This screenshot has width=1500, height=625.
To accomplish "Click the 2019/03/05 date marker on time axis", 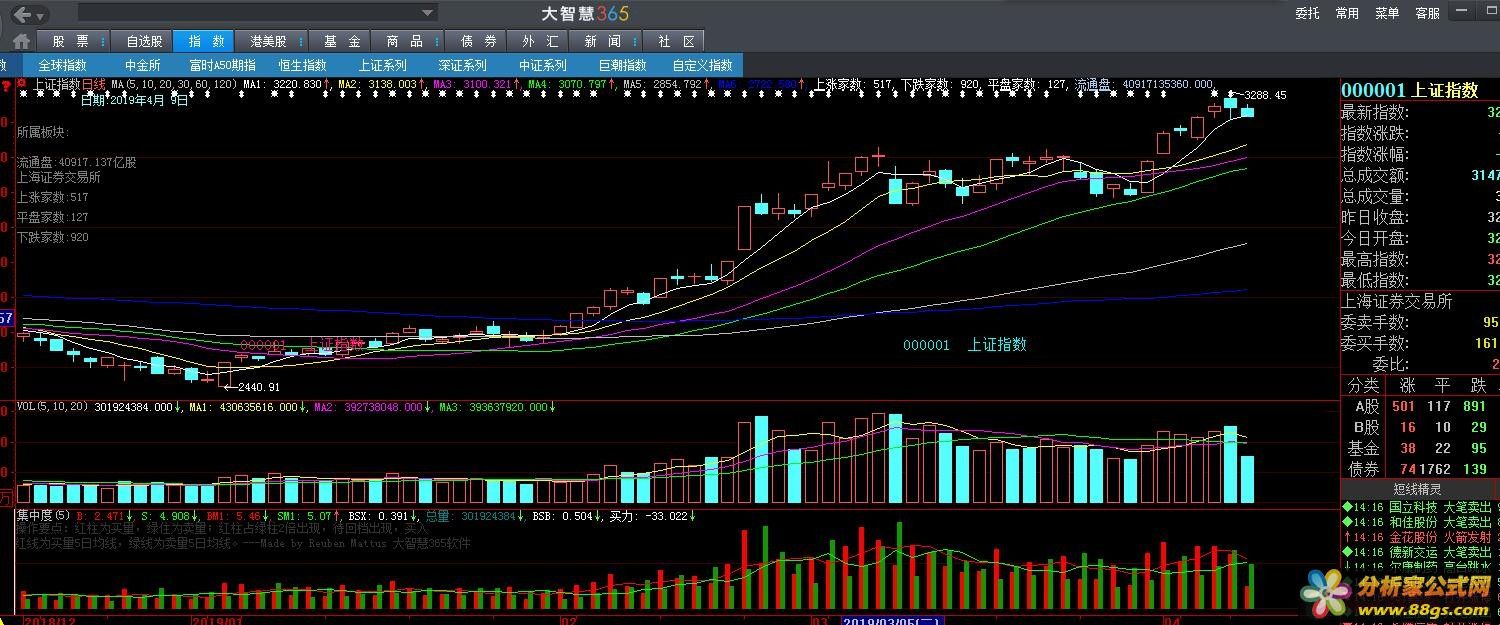I will pyautogui.click(x=892, y=620).
